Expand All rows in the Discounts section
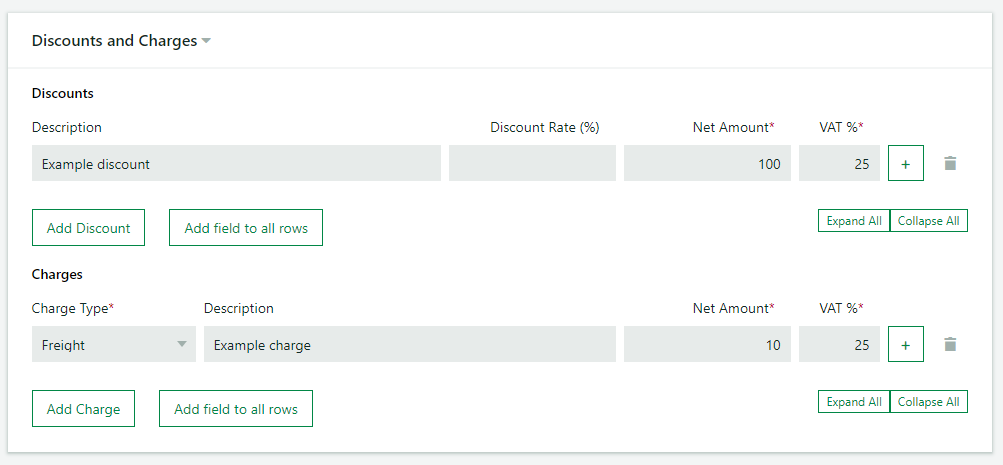The height and width of the screenshot is (465, 1003). [x=854, y=221]
